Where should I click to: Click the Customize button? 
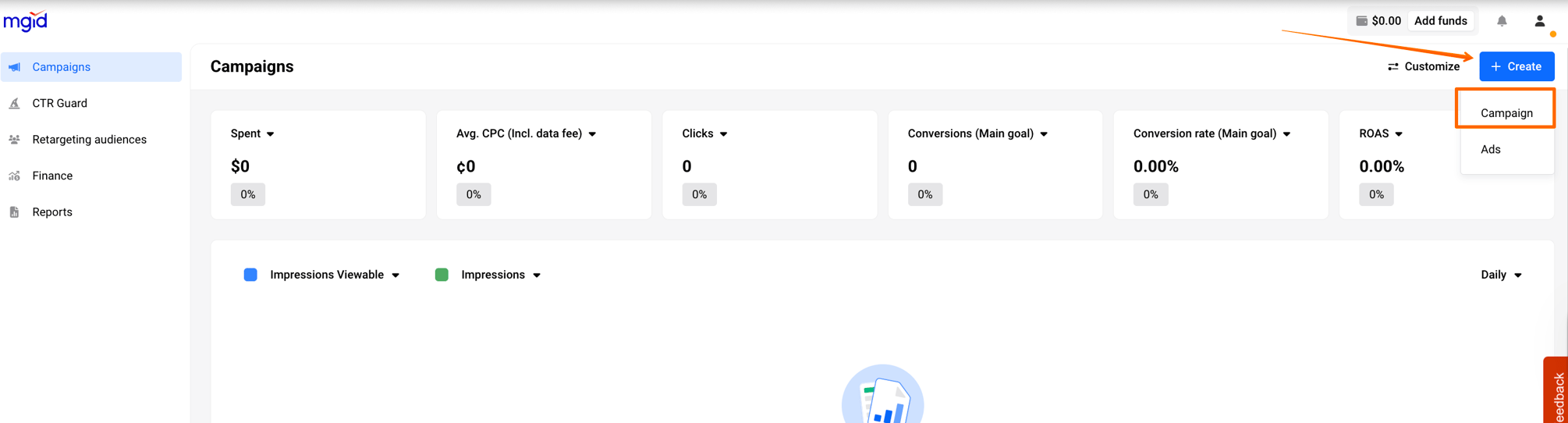(1424, 67)
